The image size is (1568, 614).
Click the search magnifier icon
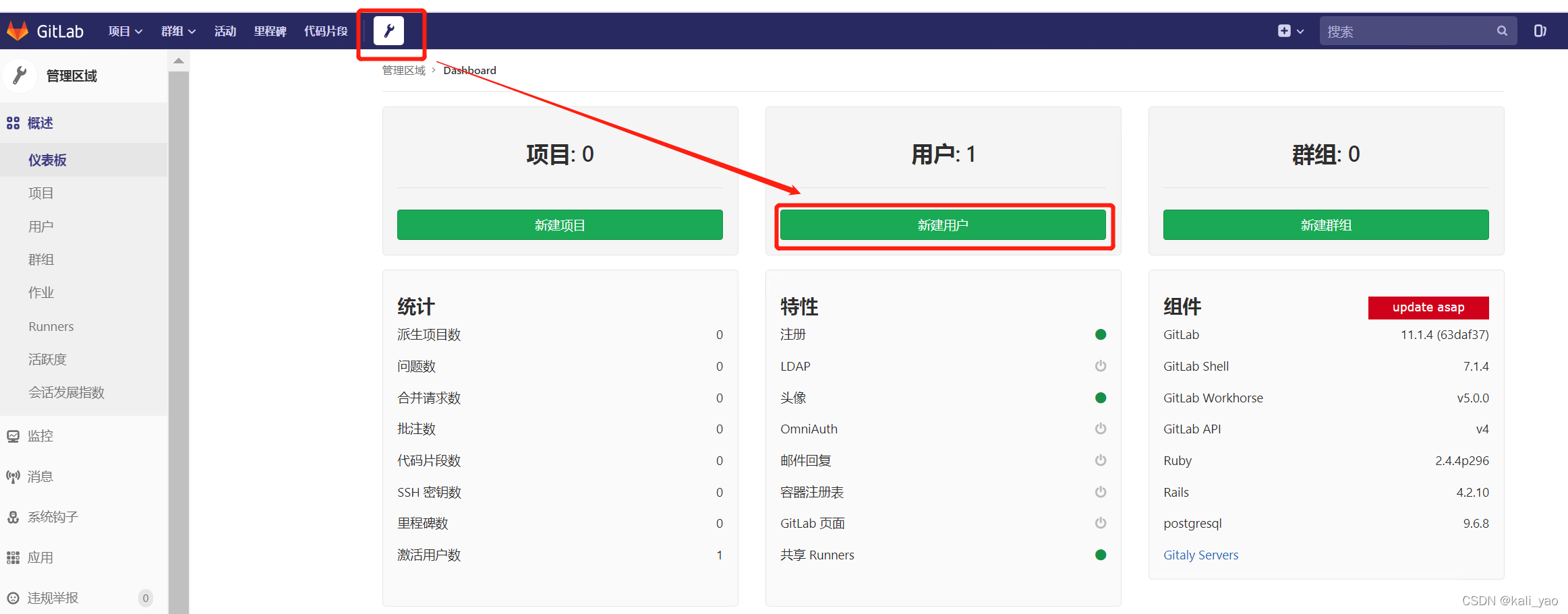pyautogui.click(x=1502, y=31)
